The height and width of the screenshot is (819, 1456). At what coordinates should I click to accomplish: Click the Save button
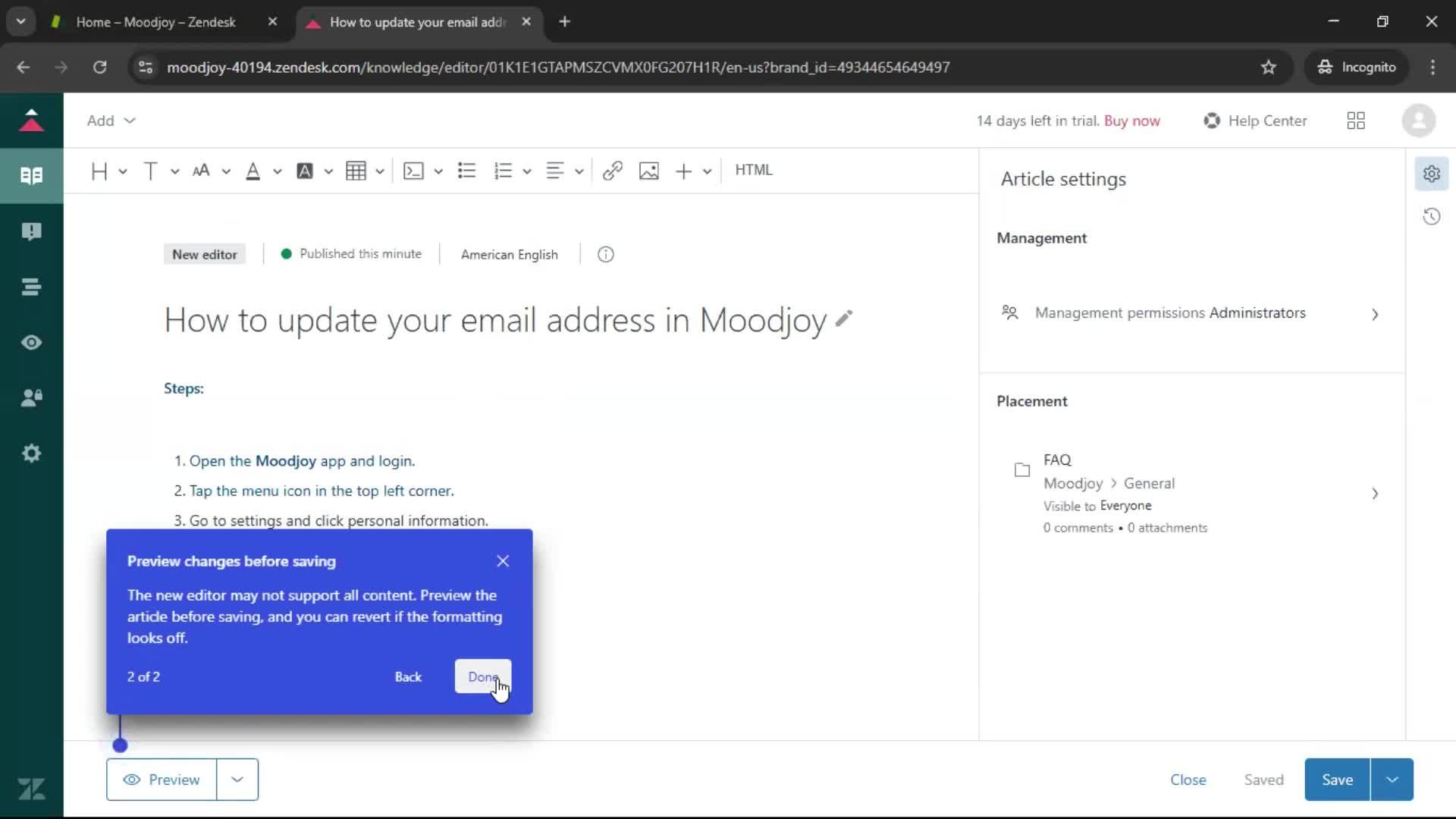[1337, 780]
